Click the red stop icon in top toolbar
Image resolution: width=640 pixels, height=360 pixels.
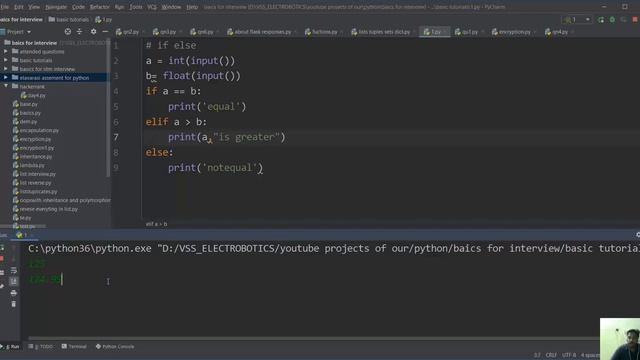pyautogui.click(x=635, y=20)
